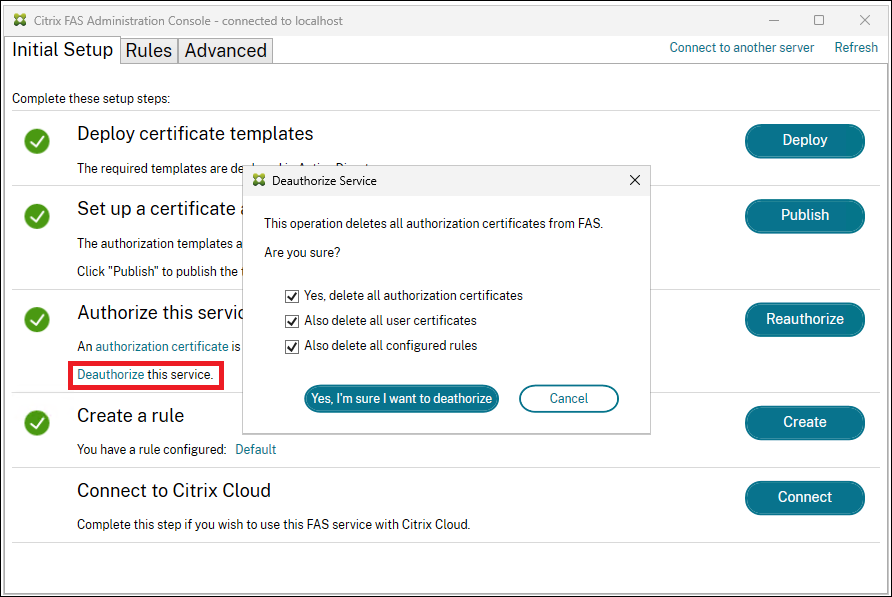Select the Initial Setup tab
The width and height of the screenshot is (892, 597).
tap(62, 50)
